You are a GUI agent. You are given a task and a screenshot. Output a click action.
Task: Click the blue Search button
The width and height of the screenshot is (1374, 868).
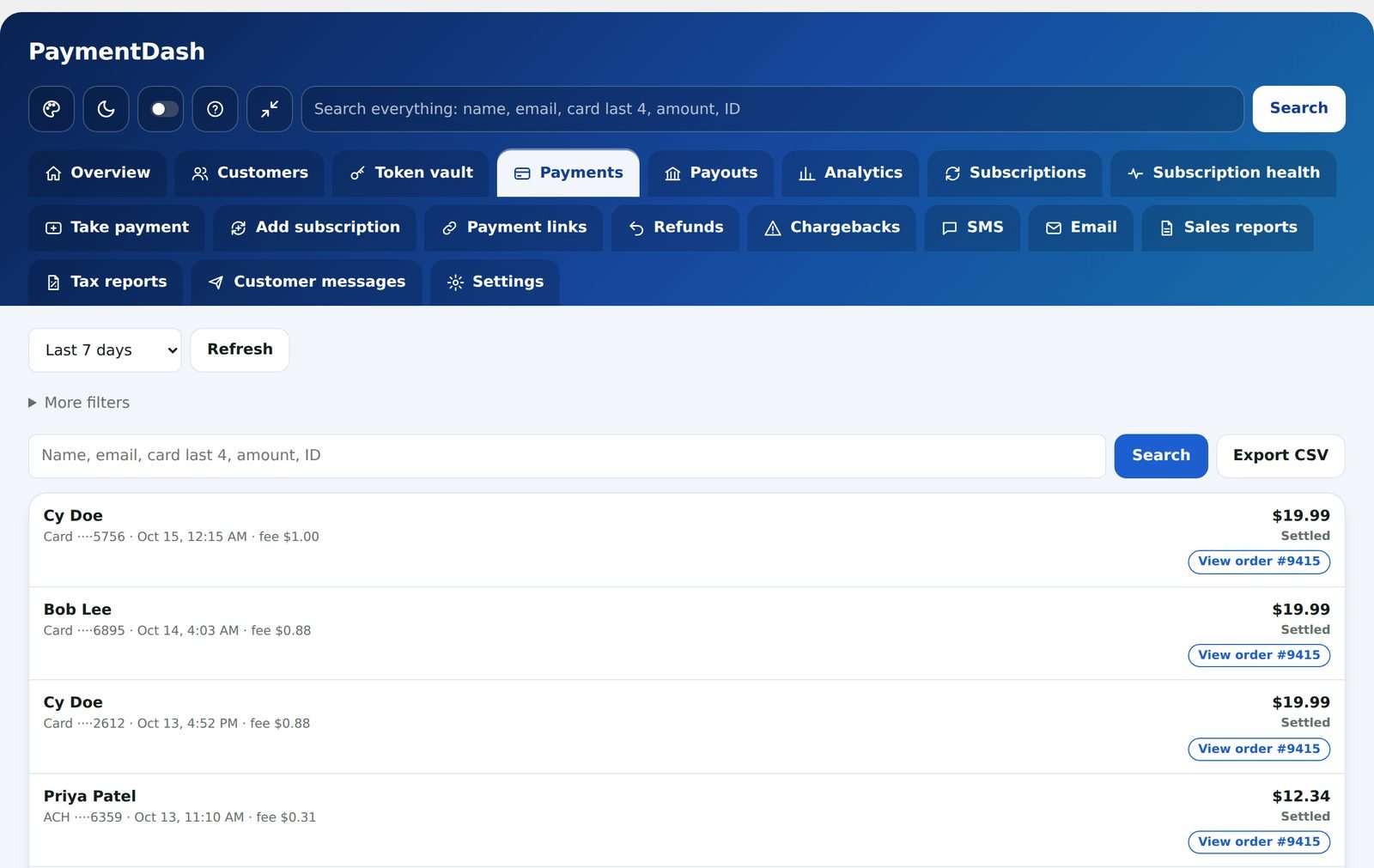pos(1161,456)
